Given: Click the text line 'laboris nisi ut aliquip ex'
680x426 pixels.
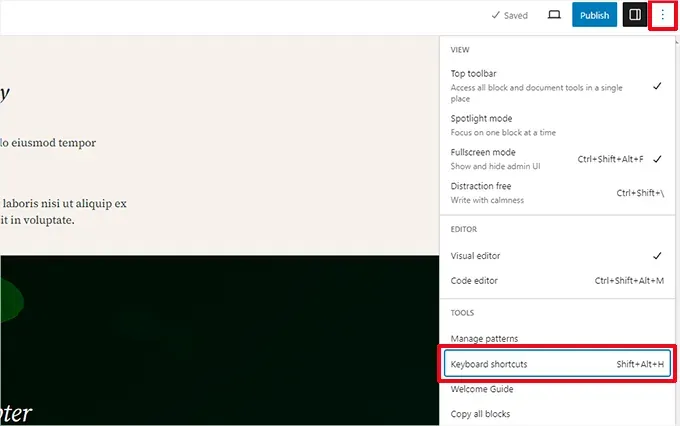Looking at the screenshot, I should point(63,203).
